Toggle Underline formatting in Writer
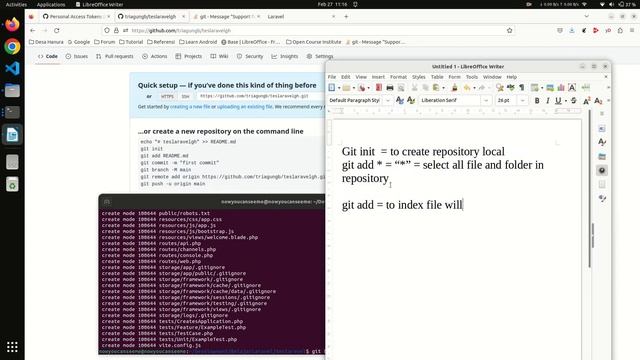 pyautogui.click(x=558, y=100)
